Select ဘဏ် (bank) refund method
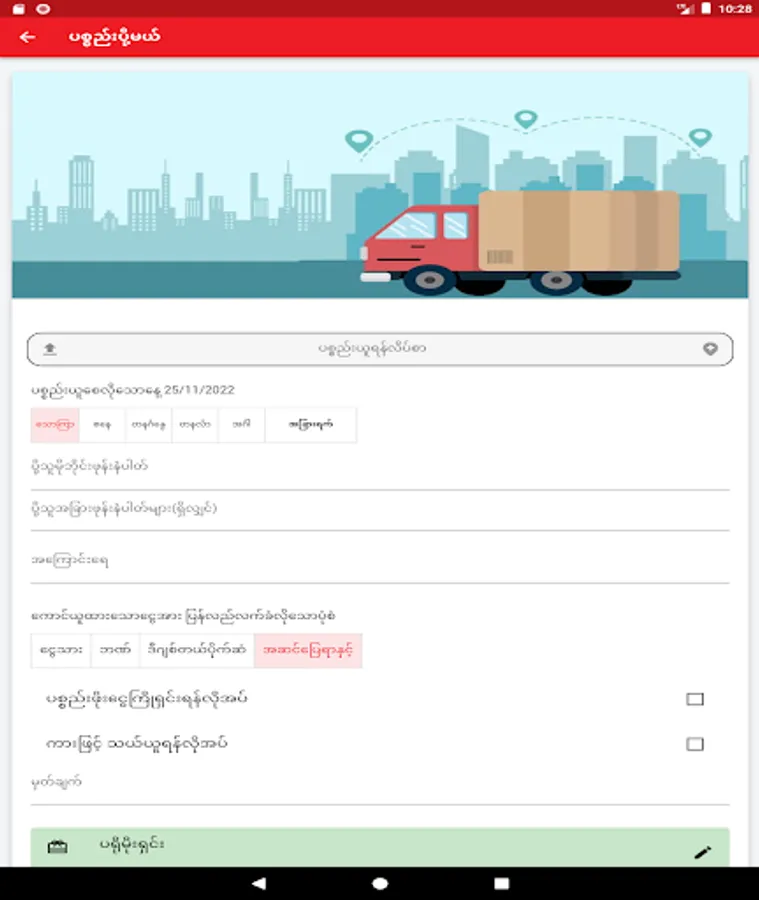Screen dimensions: 759x900 click(x=115, y=650)
